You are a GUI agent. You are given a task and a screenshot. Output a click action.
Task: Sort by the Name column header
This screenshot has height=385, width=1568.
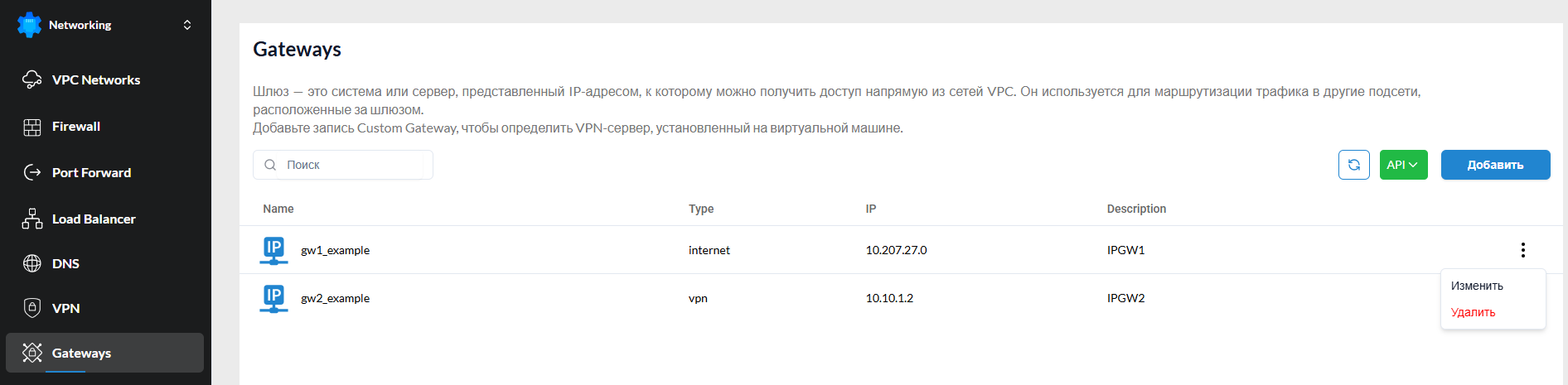[x=278, y=209]
